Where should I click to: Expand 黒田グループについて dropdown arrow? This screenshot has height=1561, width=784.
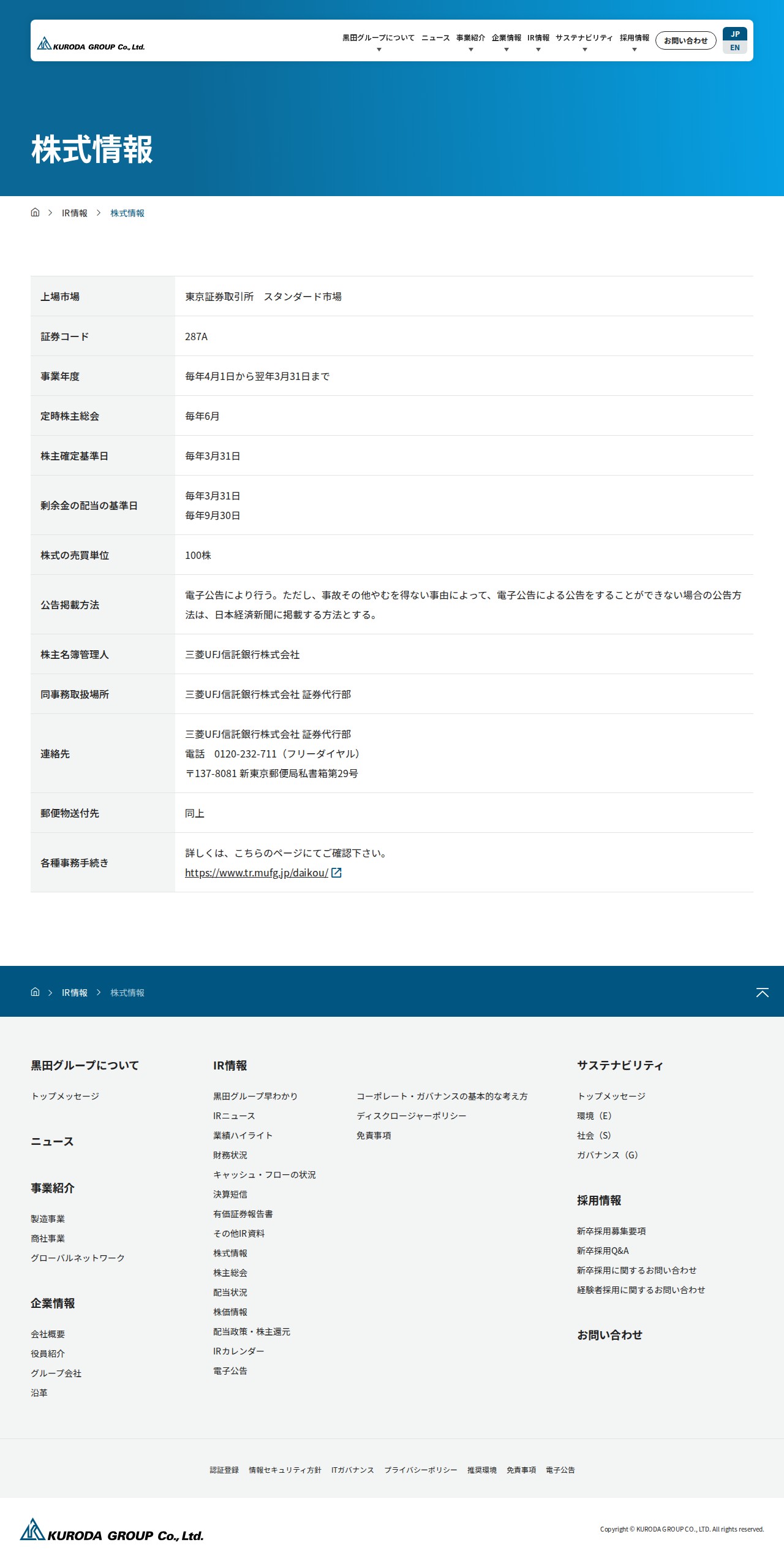click(379, 50)
